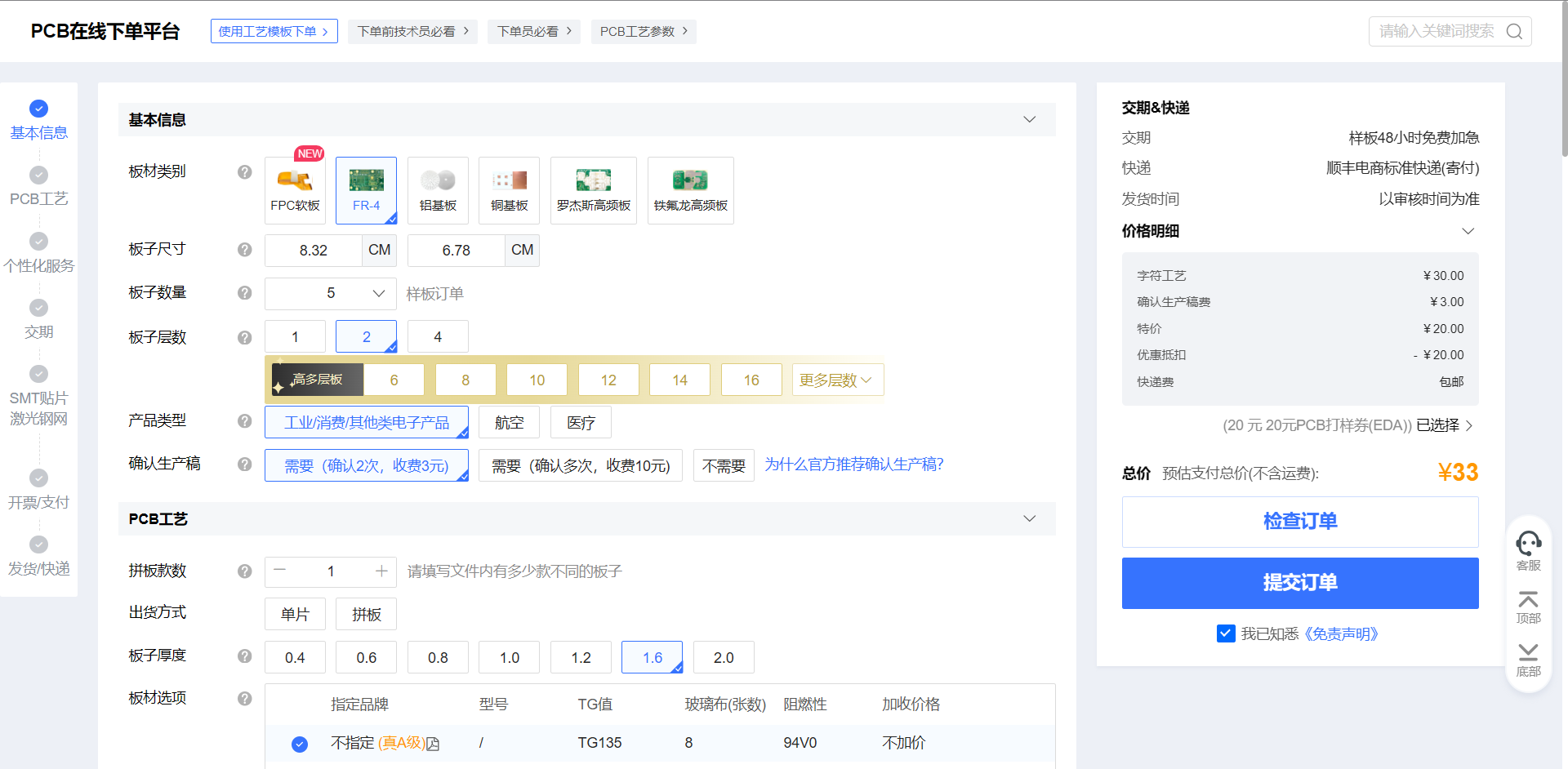Screen dimensions: 1568x769
Task: Open 下单员必看 menu
Action: coord(534,31)
